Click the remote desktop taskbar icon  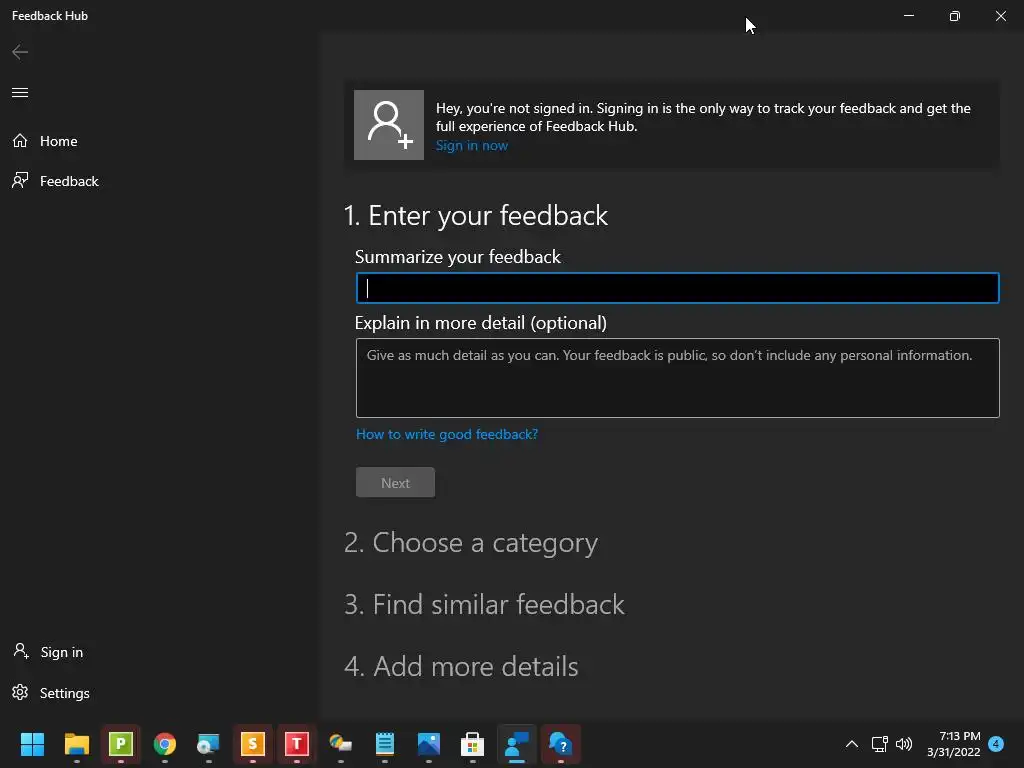pyautogui.click(x=208, y=744)
